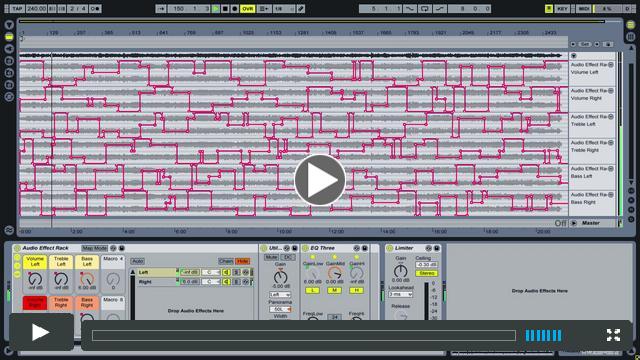Toggle the loop switch
Viewport: 640px width, 360px height.
coord(424,9)
